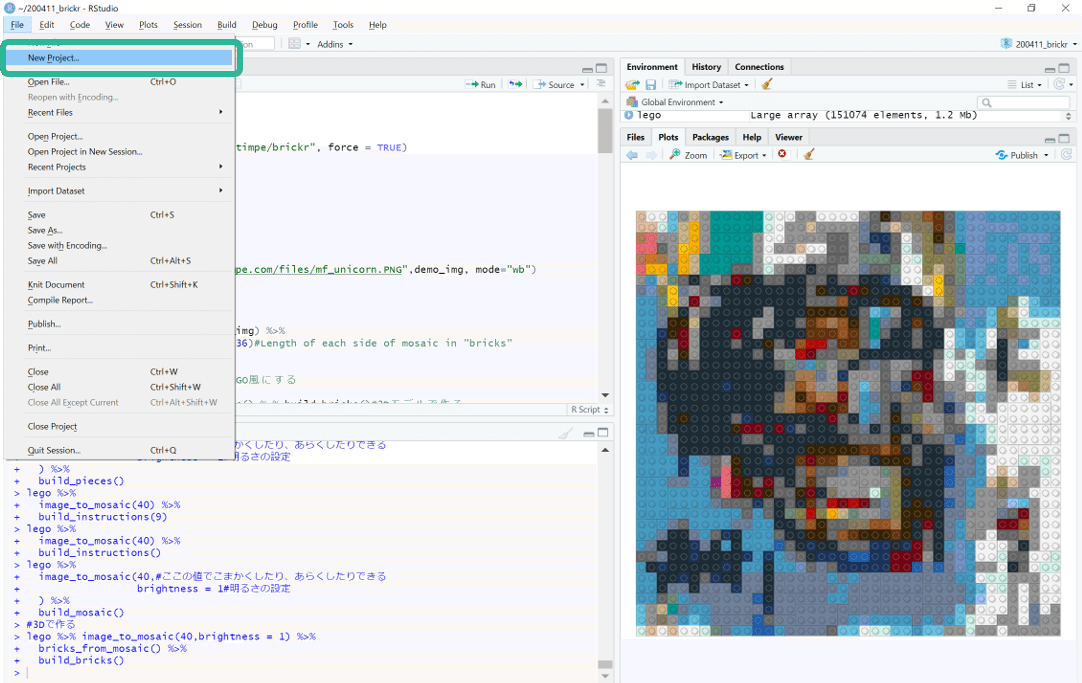Open the Code menu
Viewport: 1082px width, 683px height.
click(x=80, y=25)
